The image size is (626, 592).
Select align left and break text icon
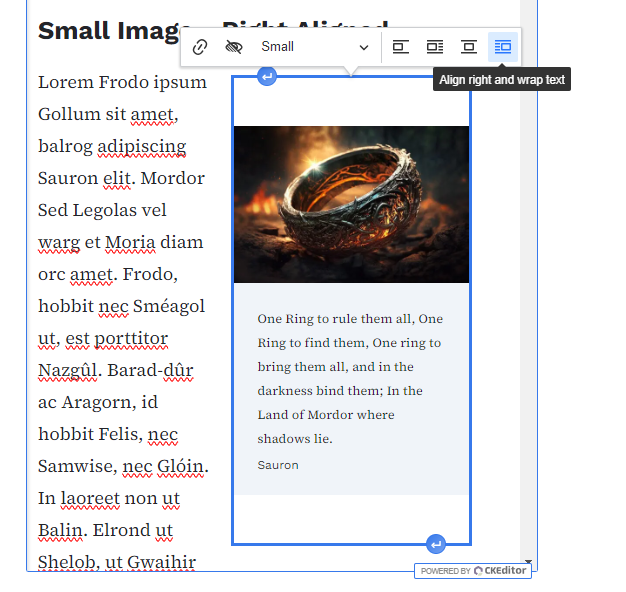coord(400,47)
